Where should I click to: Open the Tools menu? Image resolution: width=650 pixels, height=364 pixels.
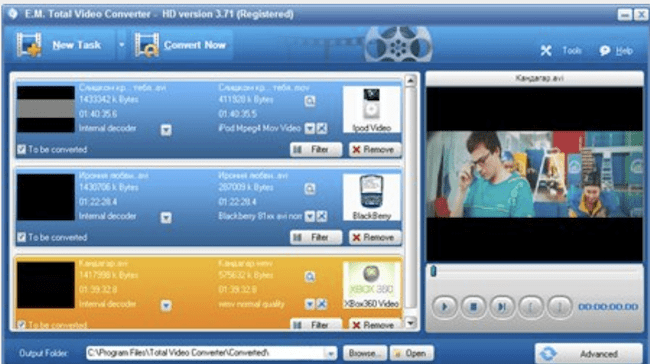pyautogui.click(x=561, y=51)
